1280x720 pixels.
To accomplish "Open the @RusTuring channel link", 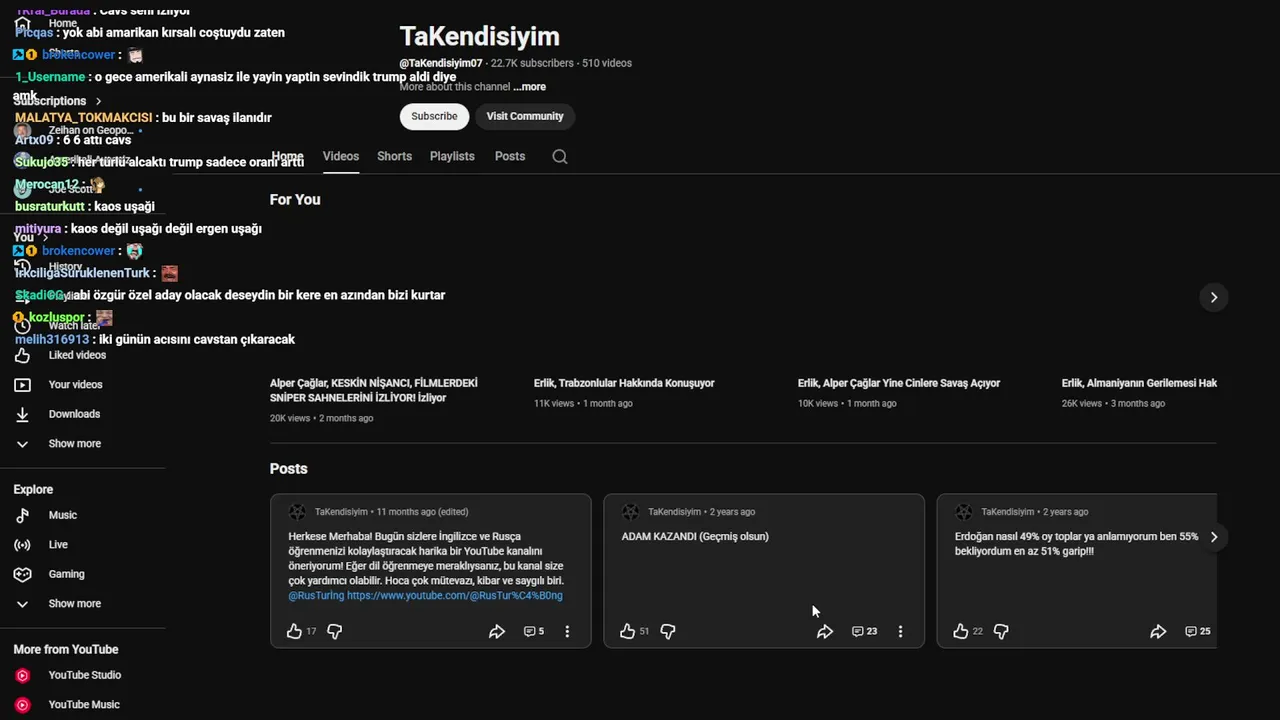I will pyautogui.click(x=316, y=595).
